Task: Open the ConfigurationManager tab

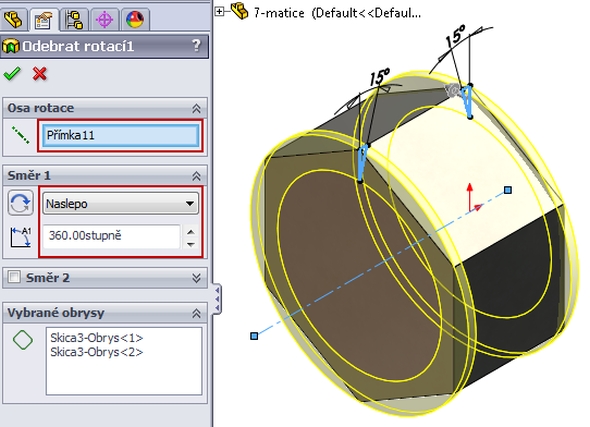Action: click(x=74, y=19)
